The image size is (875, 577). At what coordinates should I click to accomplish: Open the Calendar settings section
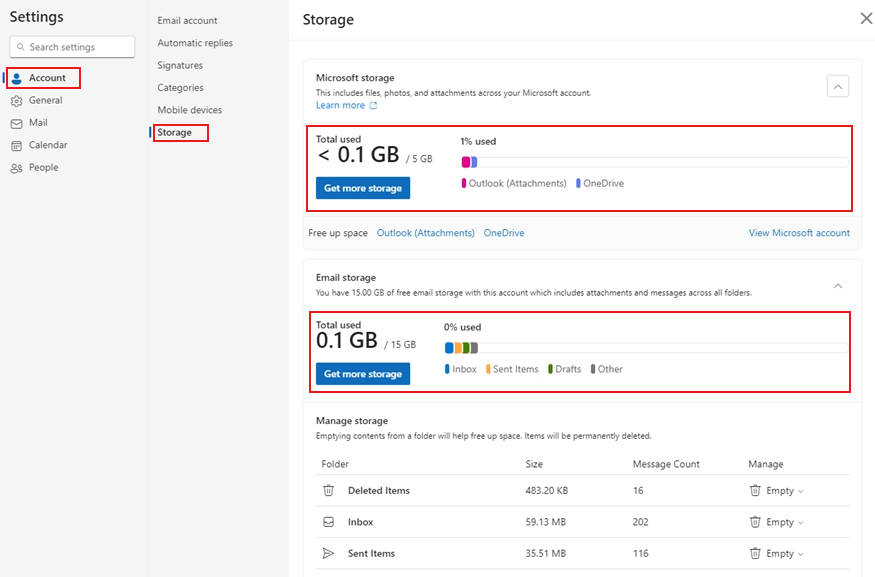pos(39,145)
